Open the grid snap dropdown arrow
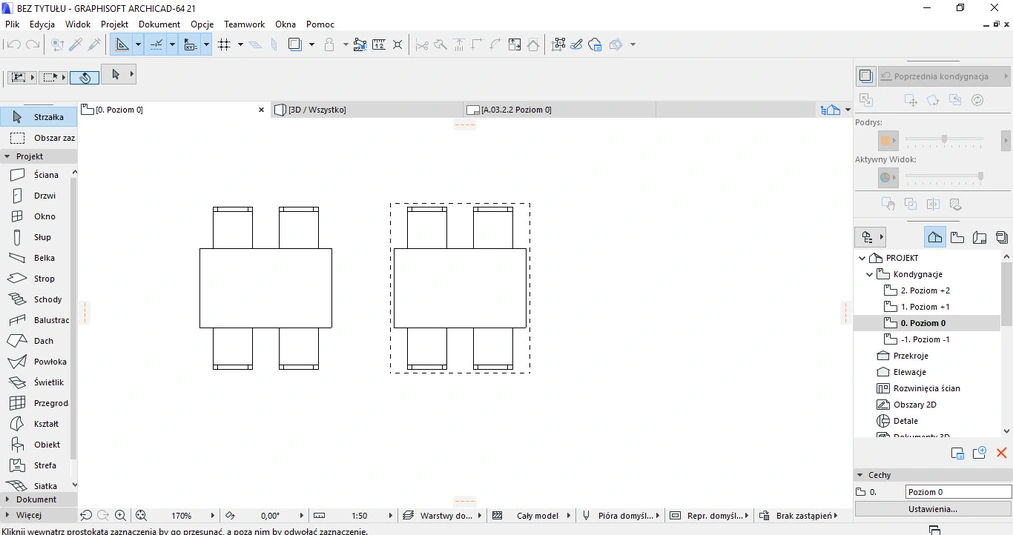1013x535 pixels. coord(240,45)
